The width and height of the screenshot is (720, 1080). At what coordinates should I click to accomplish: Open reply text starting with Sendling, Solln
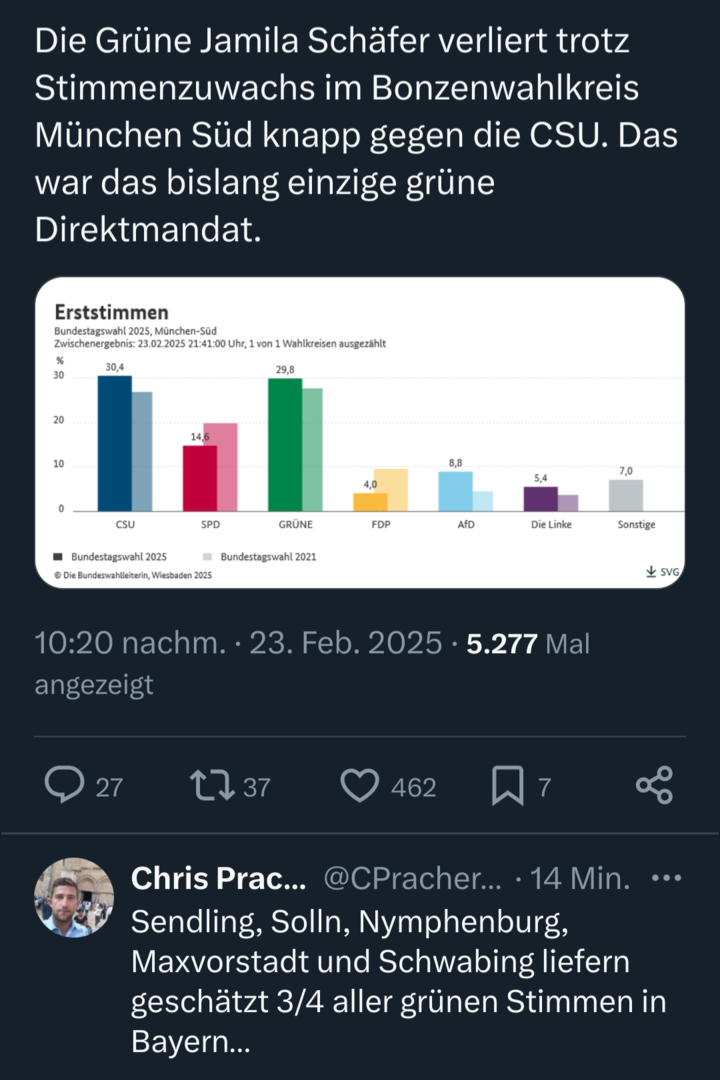pos(399,982)
